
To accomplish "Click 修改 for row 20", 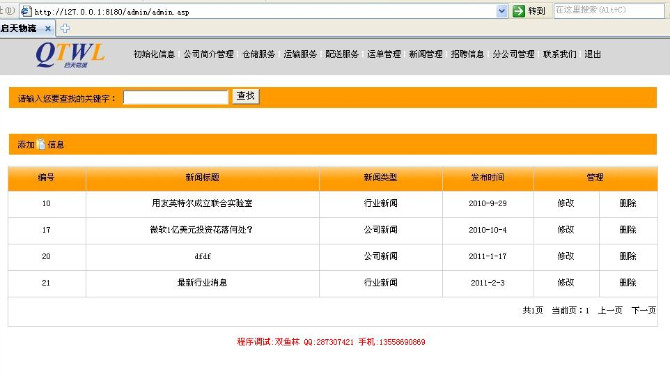I will [566, 256].
